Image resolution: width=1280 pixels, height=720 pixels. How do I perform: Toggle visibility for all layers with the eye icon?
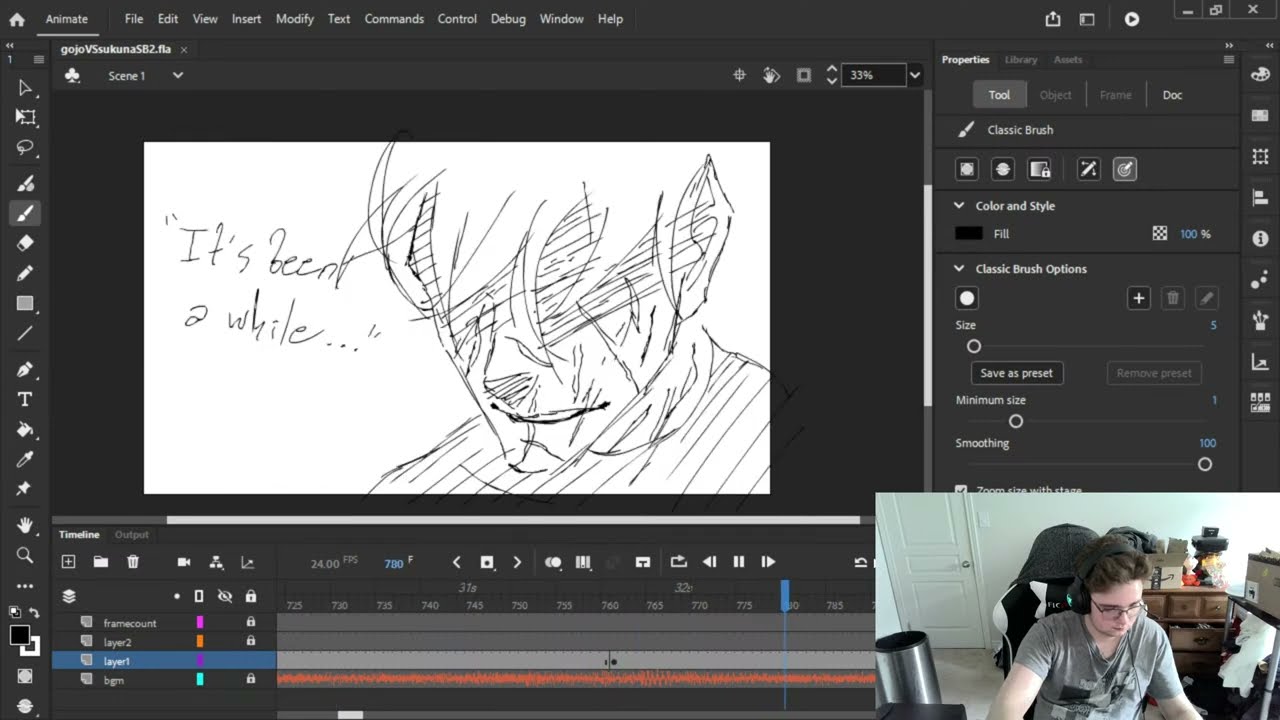(x=225, y=596)
